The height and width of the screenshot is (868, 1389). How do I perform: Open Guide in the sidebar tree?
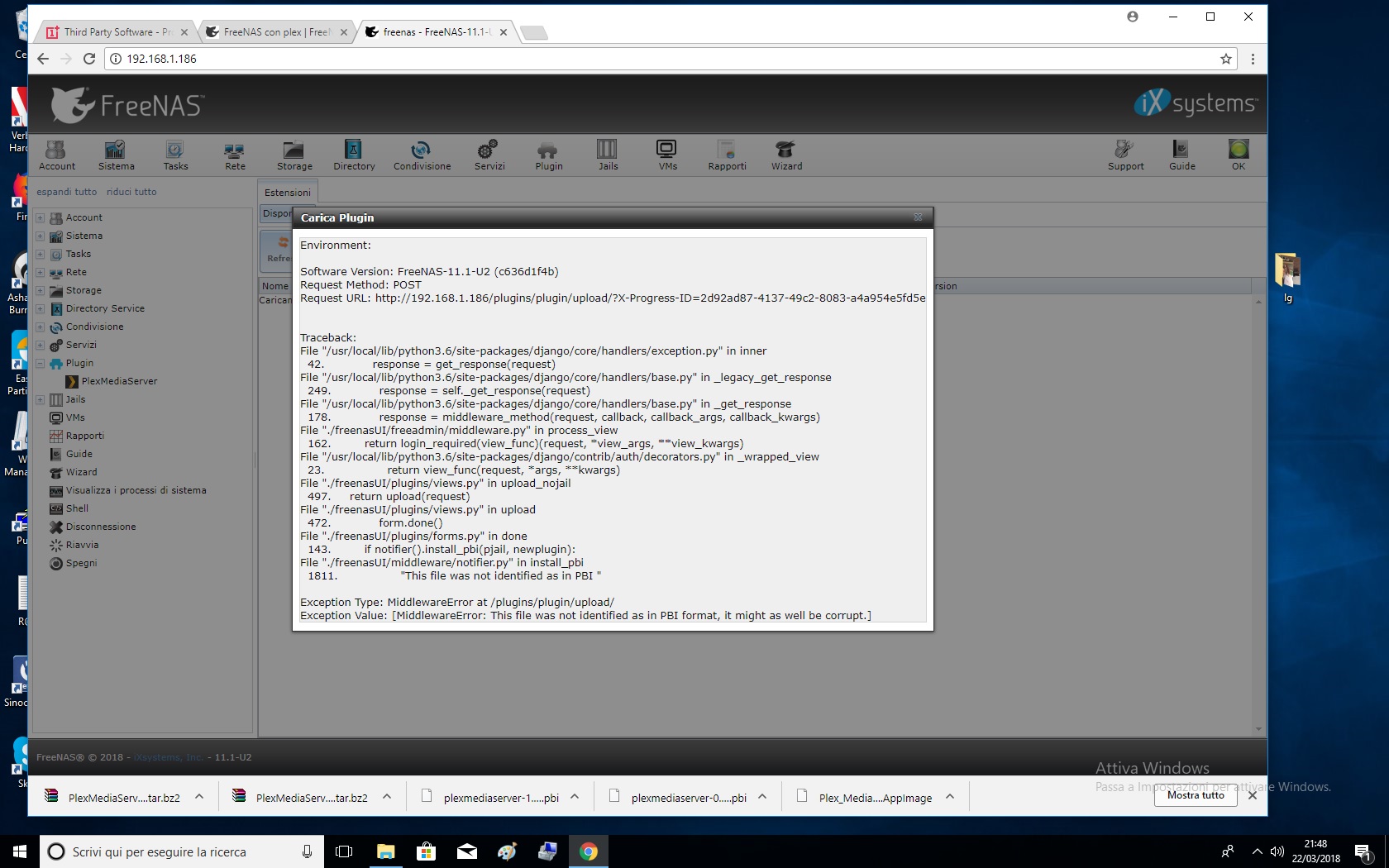click(79, 454)
